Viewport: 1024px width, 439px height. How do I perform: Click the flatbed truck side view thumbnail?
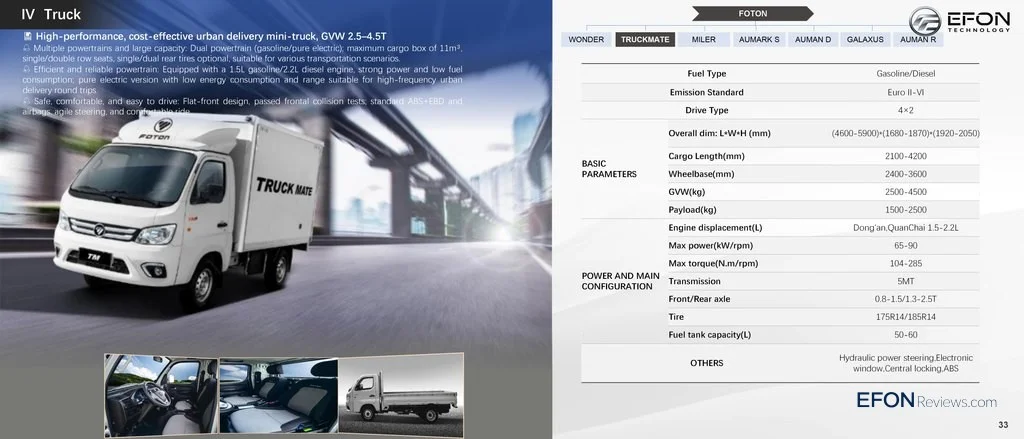(x=401, y=396)
